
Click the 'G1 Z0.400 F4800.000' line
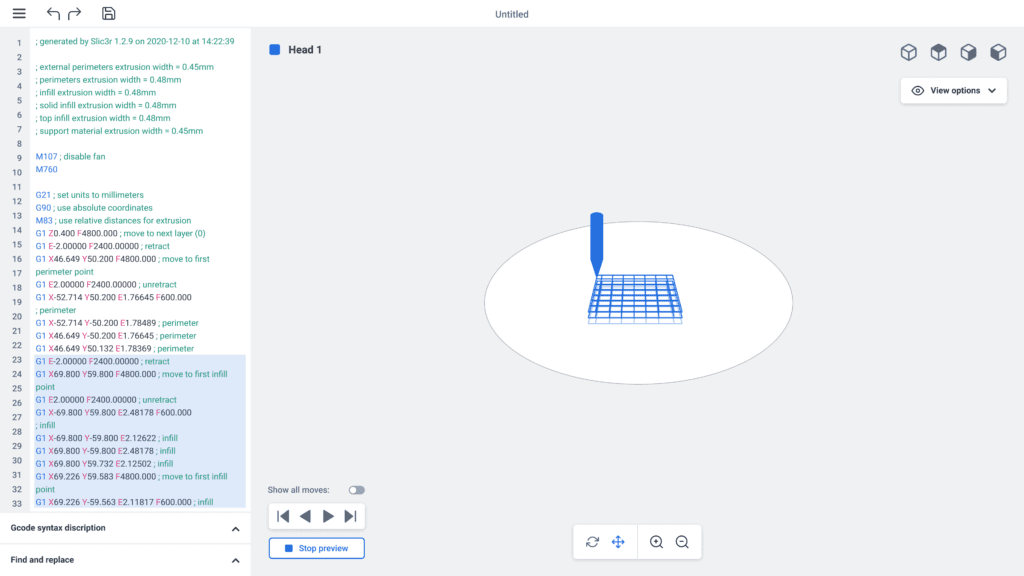point(120,233)
